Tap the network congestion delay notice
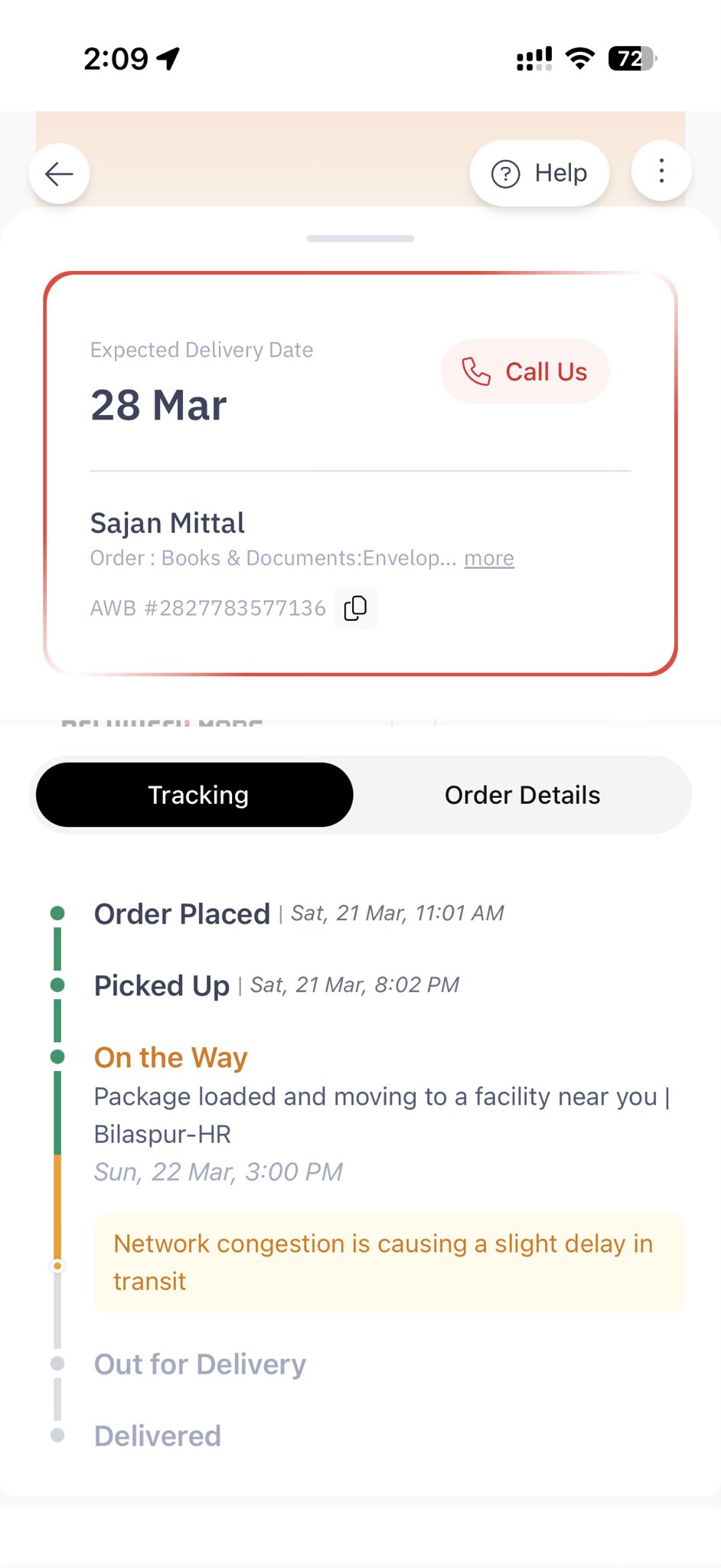Screen dimensions: 721x1568 (x=388, y=1263)
